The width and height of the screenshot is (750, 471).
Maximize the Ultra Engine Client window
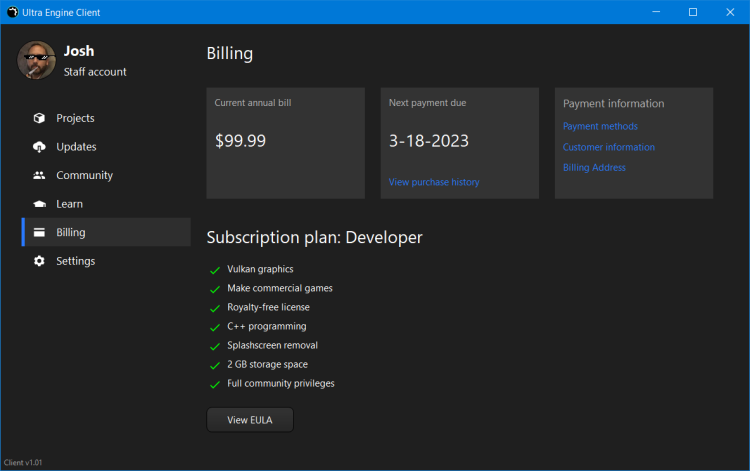(x=693, y=12)
